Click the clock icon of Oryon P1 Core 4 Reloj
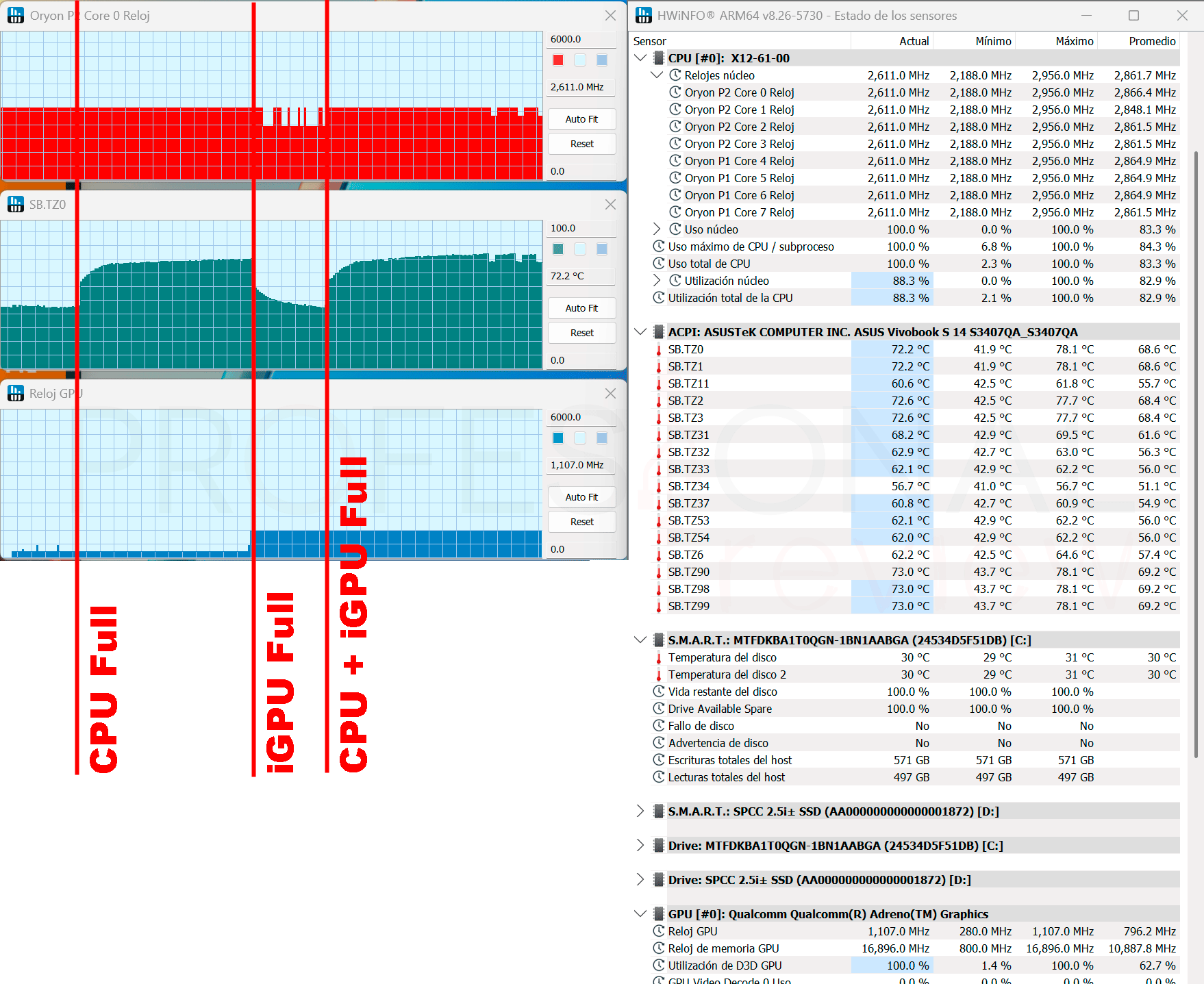This screenshot has height=984, width=1204. (x=675, y=161)
